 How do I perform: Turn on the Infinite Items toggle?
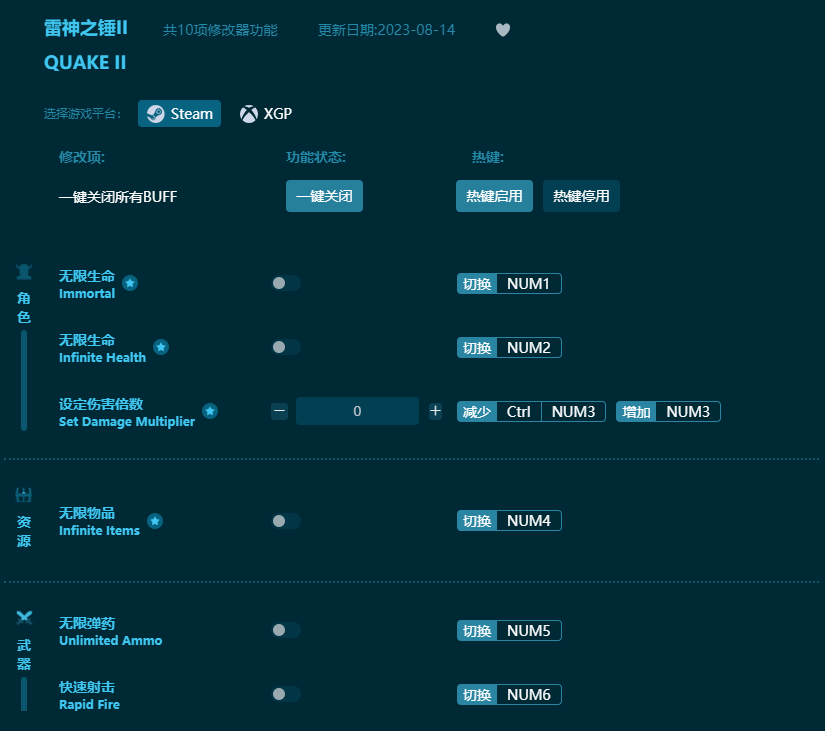coord(285,520)
